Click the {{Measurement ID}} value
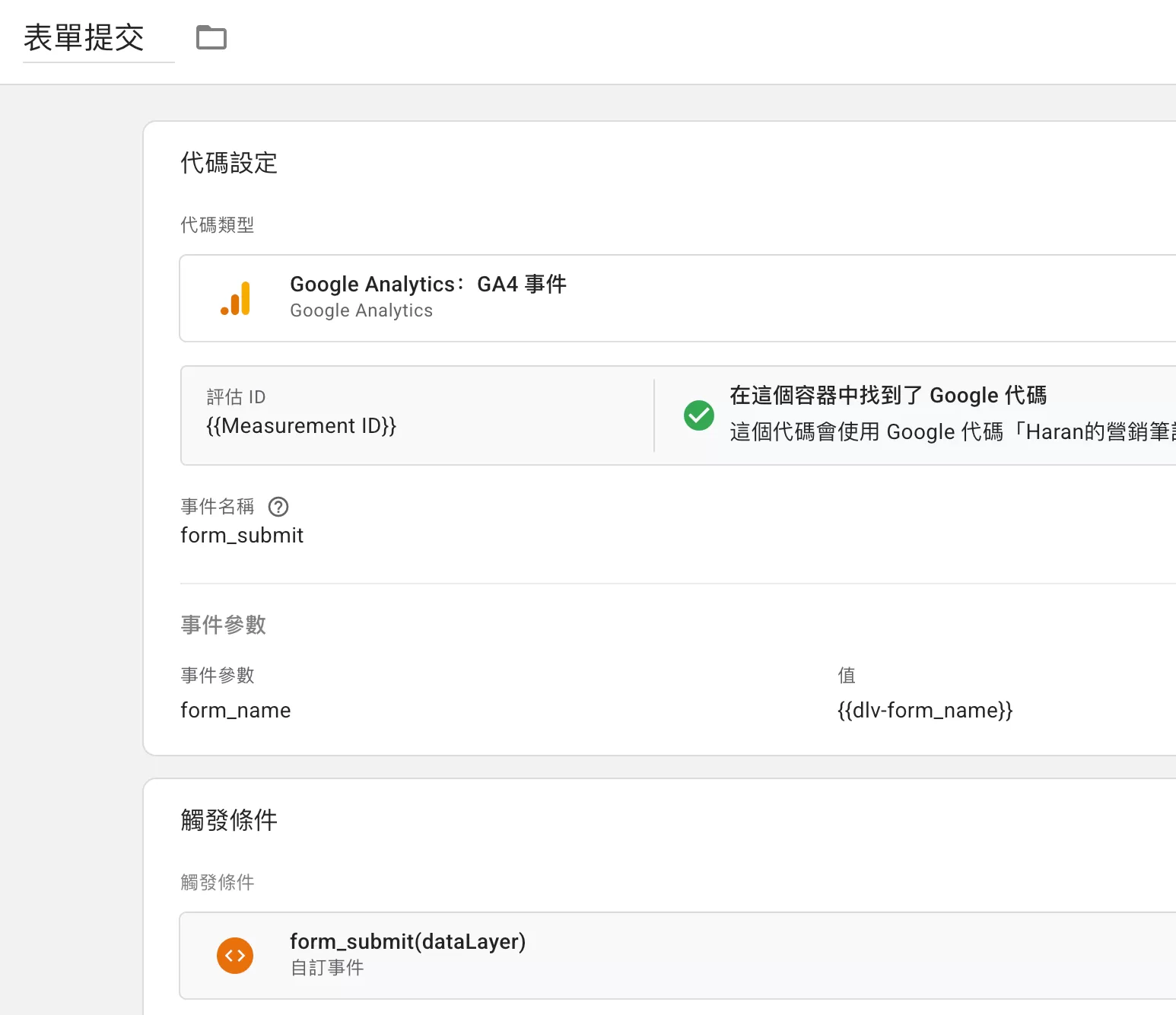Screen dimensions: 1176x1015 301,426
